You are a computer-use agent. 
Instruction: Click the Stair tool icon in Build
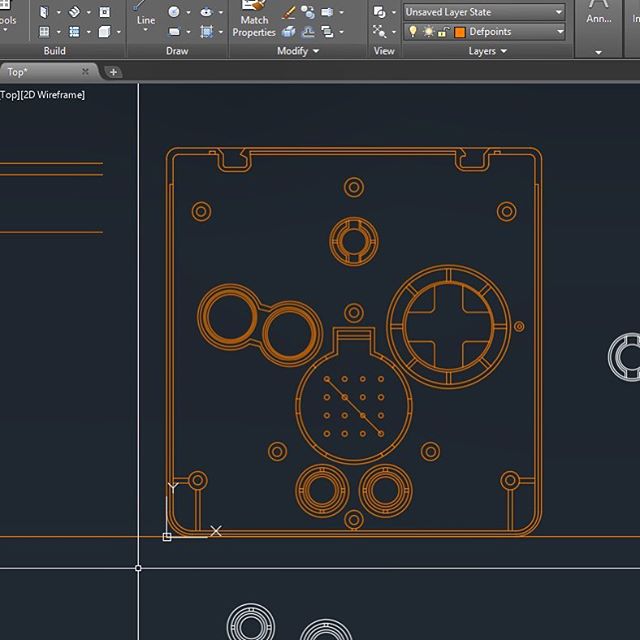75,12
